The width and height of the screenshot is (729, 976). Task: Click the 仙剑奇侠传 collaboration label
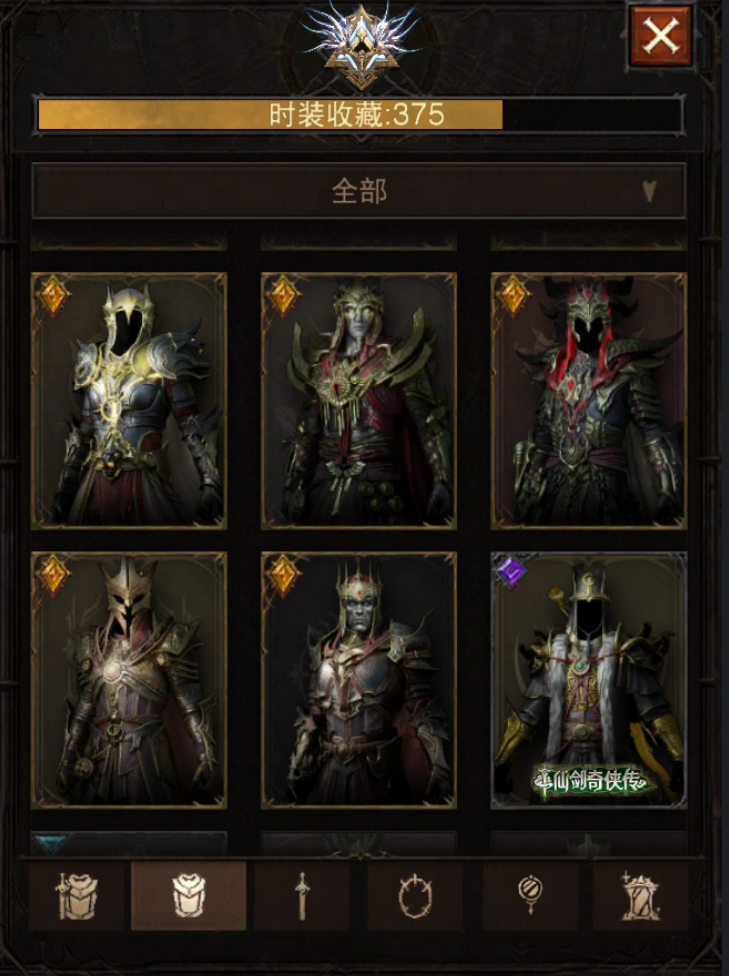pos(591,781)
